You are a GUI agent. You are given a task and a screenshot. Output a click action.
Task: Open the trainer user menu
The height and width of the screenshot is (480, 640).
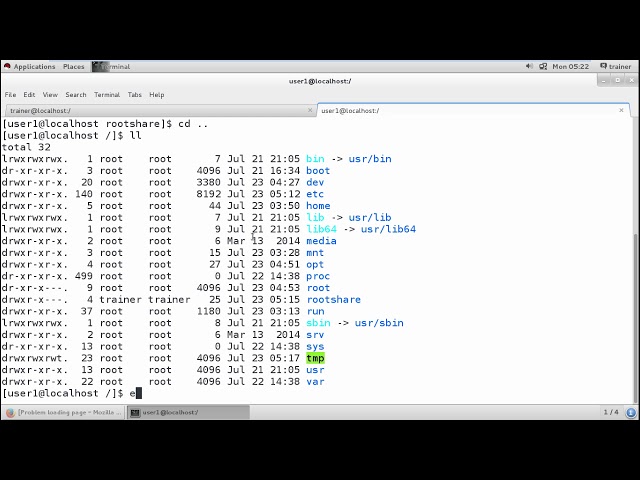[616, 67]
